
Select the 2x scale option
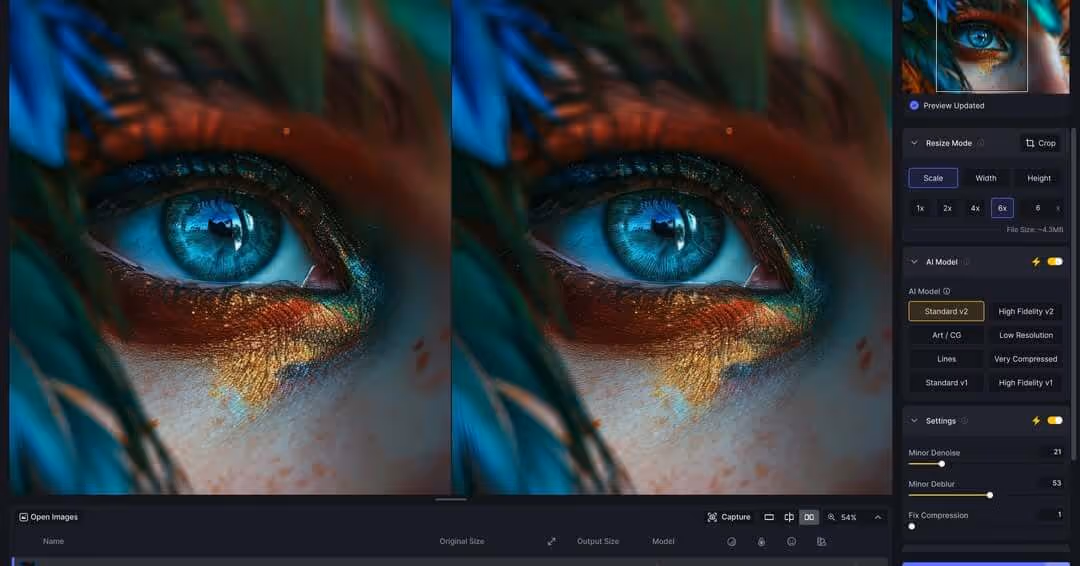point(948,208)
